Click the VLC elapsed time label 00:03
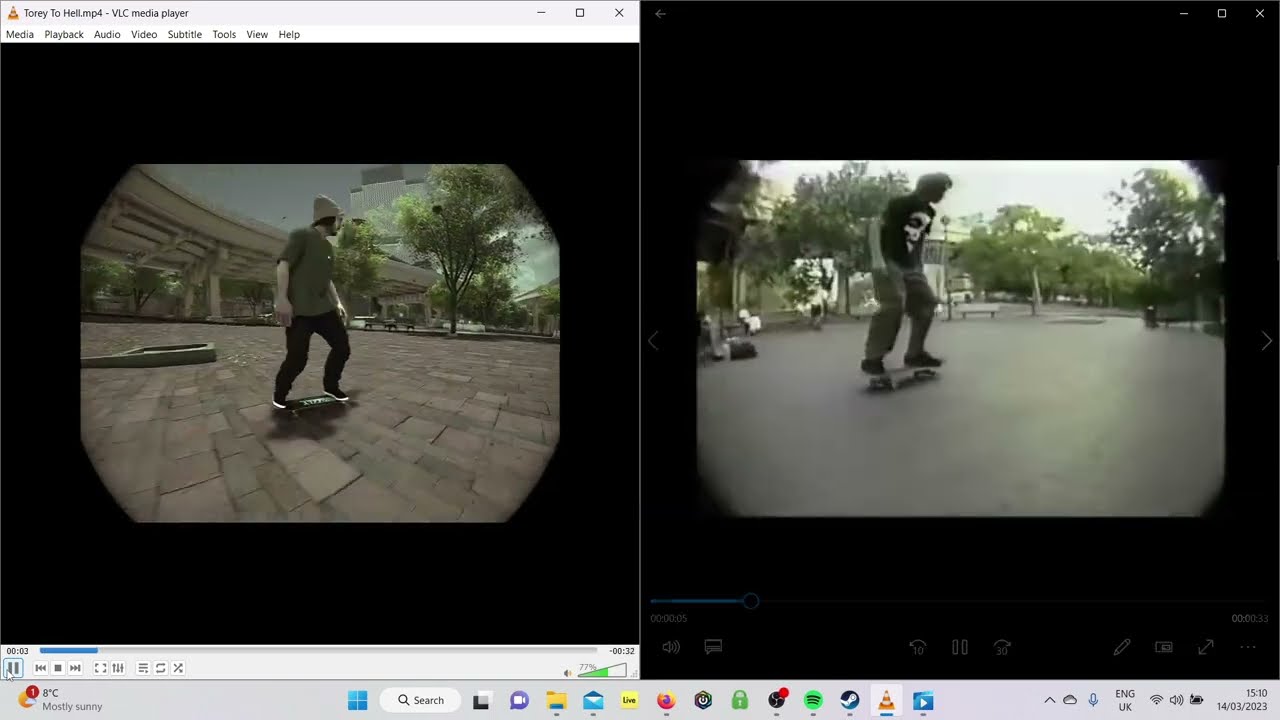1280x720 pixels. [17, 651]
